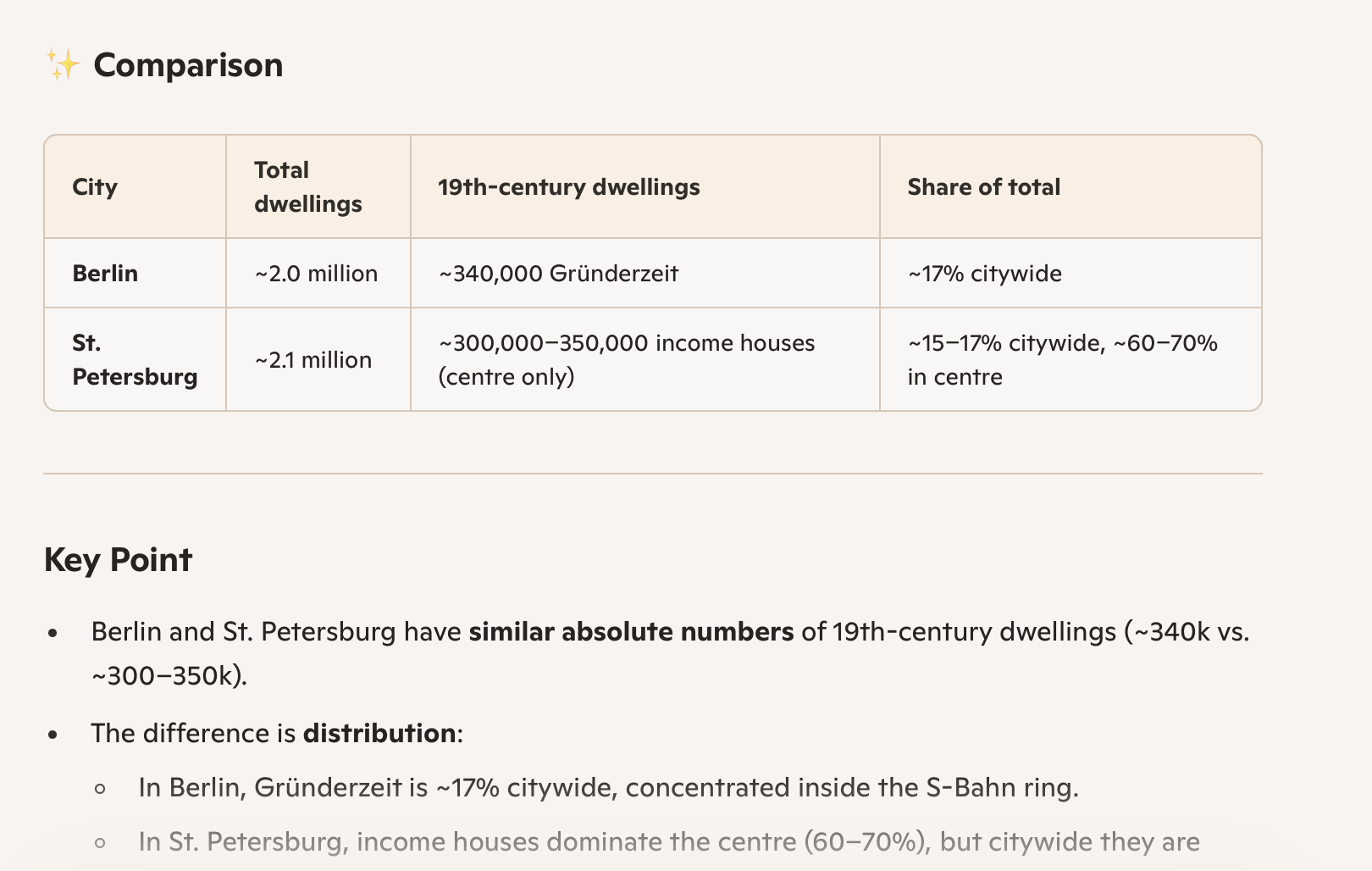Select the ~17% citywide table cell
Screen dimensions: 1372x871
tap(984, 274)
